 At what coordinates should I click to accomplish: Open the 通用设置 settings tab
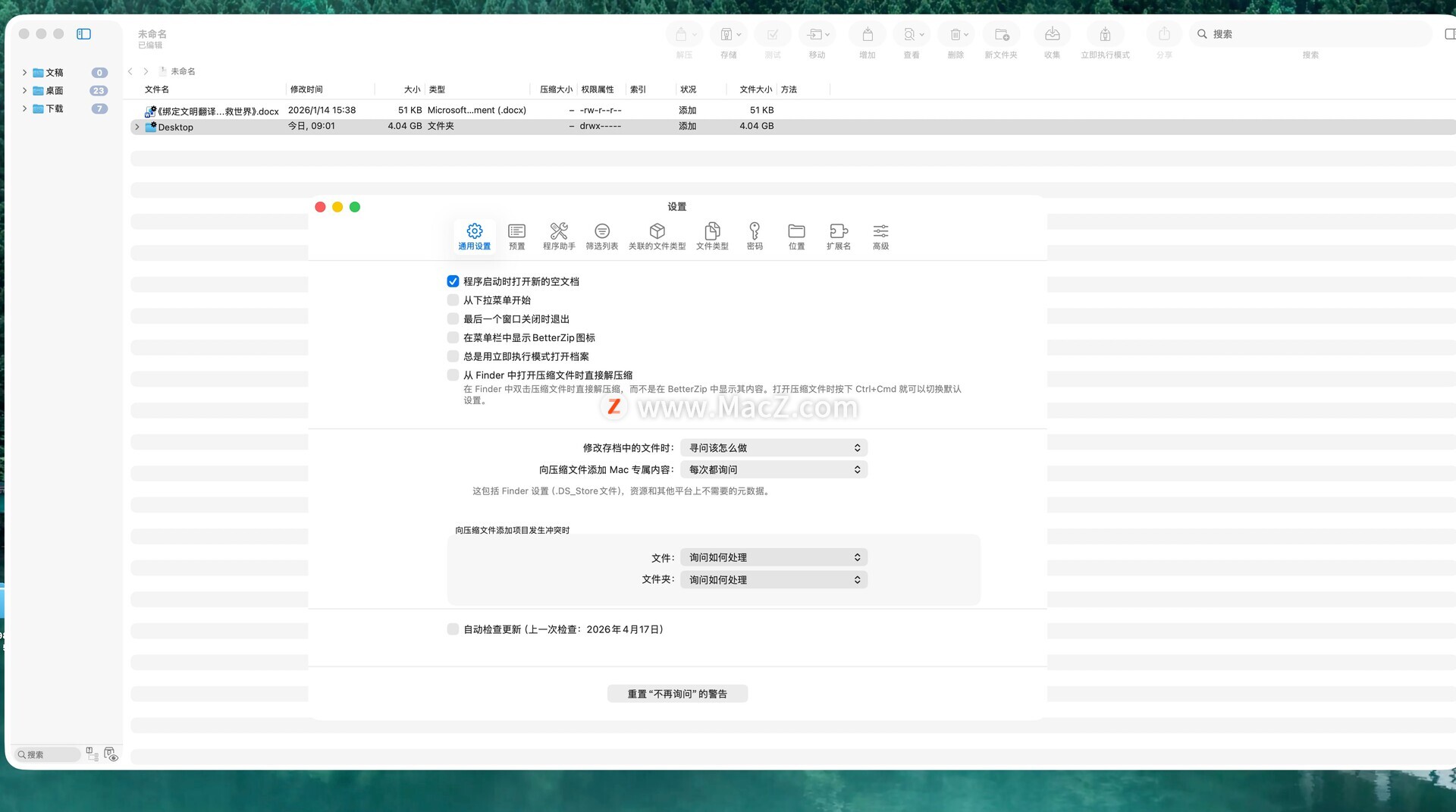pyautogui.click(x=474, y=237)
